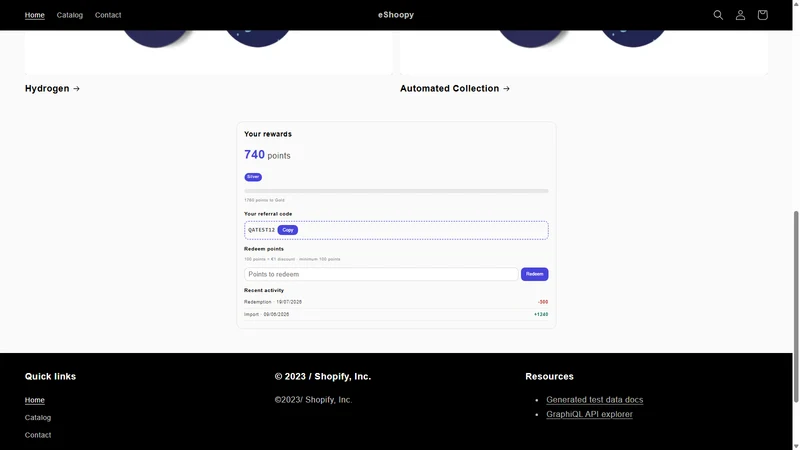Click the points to Gold label

pos(264,200)
